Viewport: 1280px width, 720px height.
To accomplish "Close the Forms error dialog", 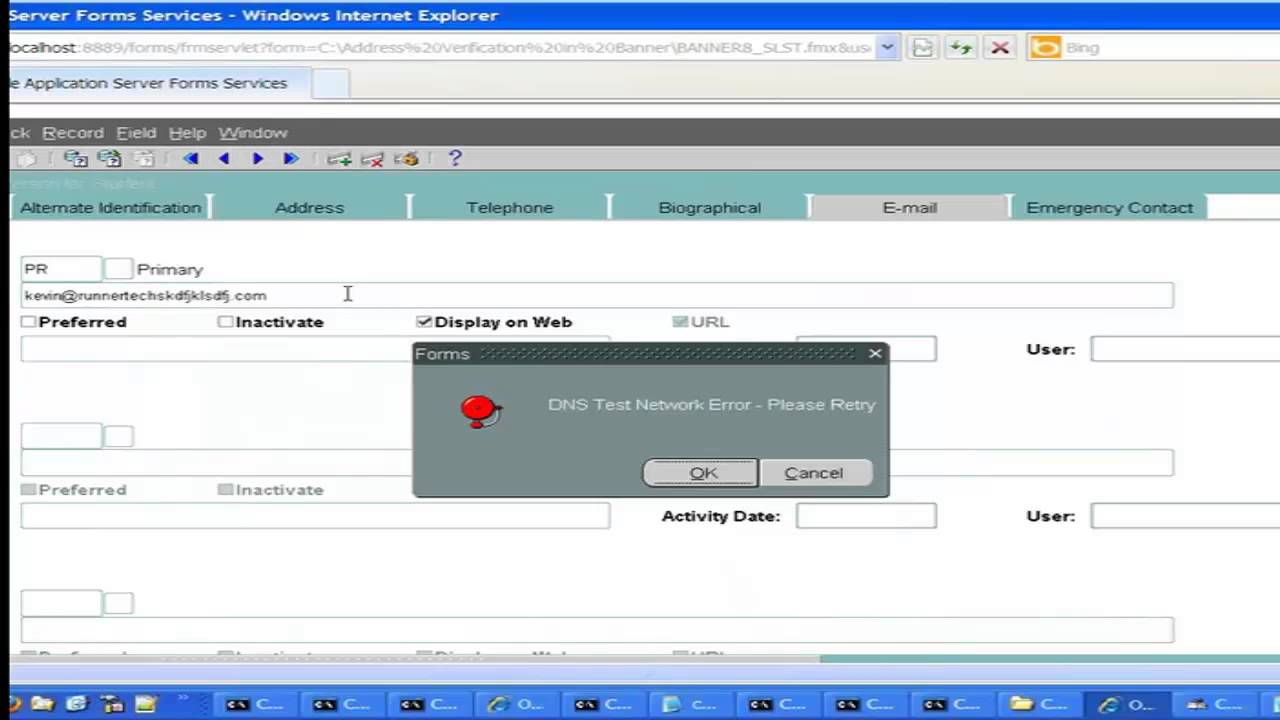I will pos(875,353).
